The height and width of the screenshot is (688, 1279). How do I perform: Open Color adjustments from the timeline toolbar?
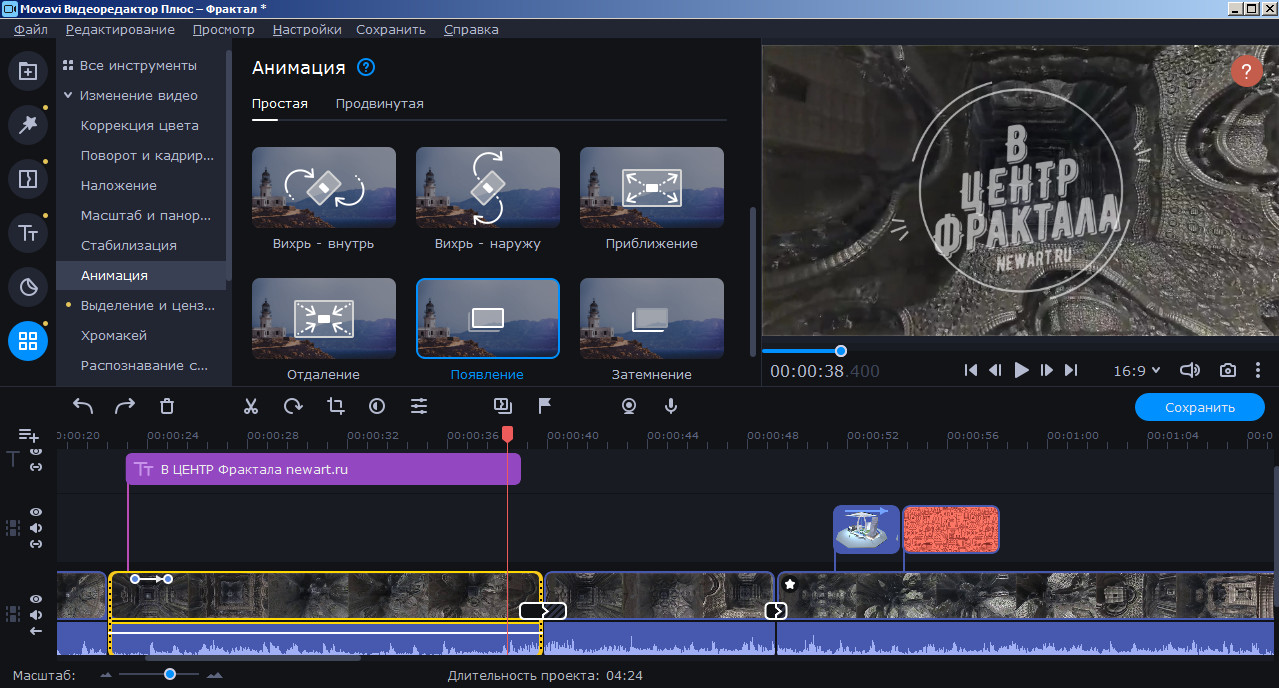click(377, 406)
